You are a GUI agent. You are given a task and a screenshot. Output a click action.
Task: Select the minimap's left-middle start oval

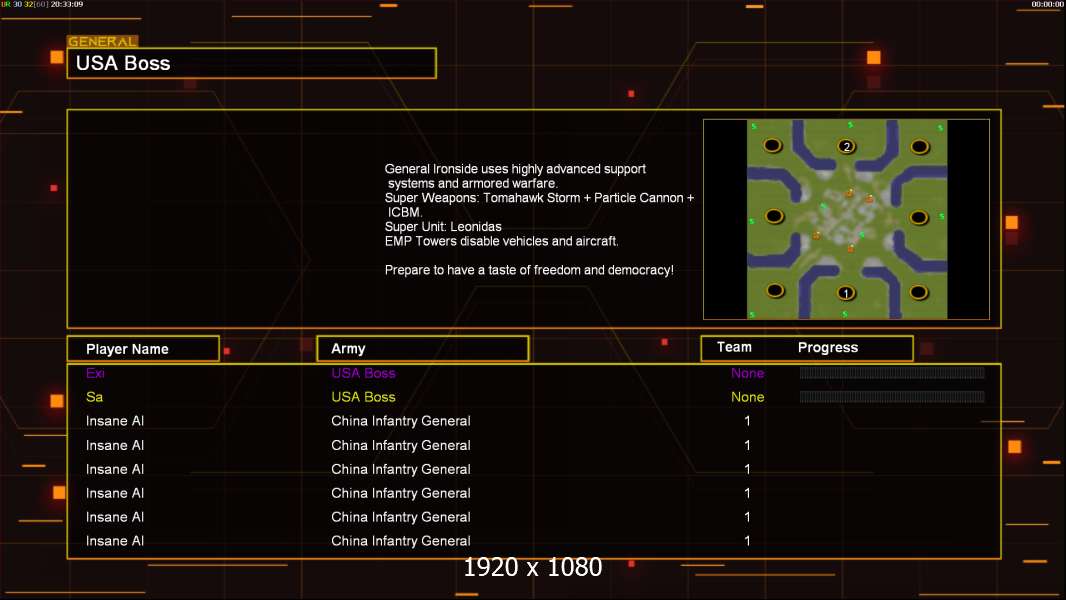774,217
